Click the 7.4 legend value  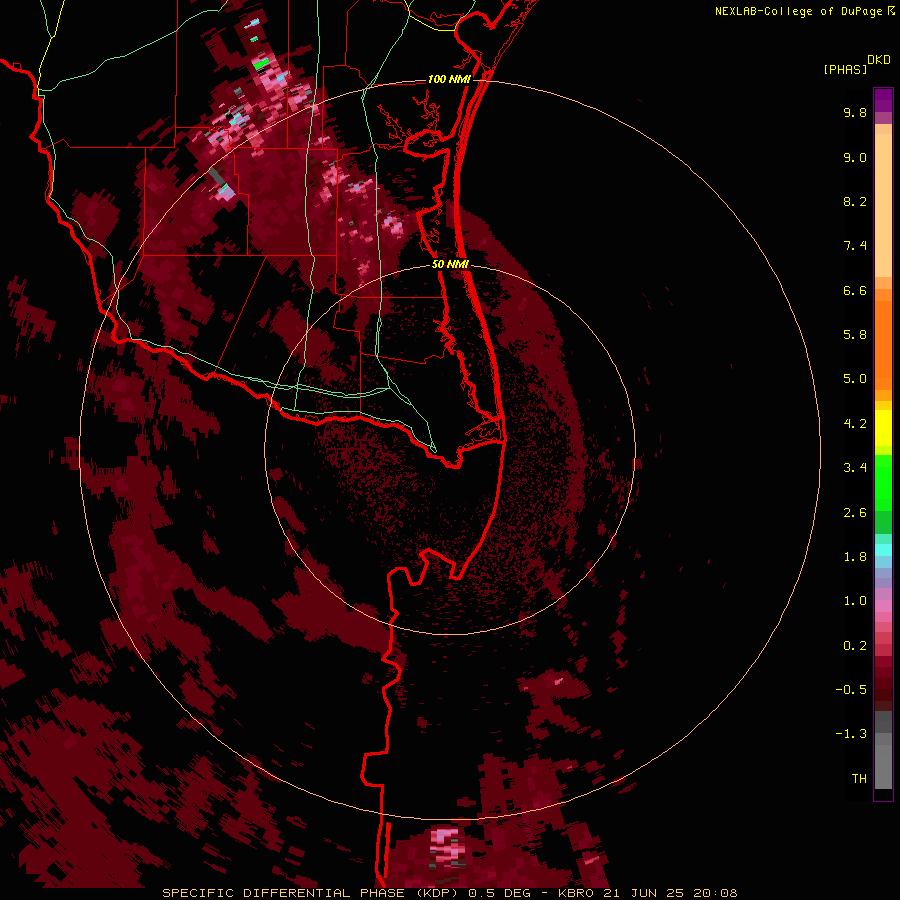(855, 246)
